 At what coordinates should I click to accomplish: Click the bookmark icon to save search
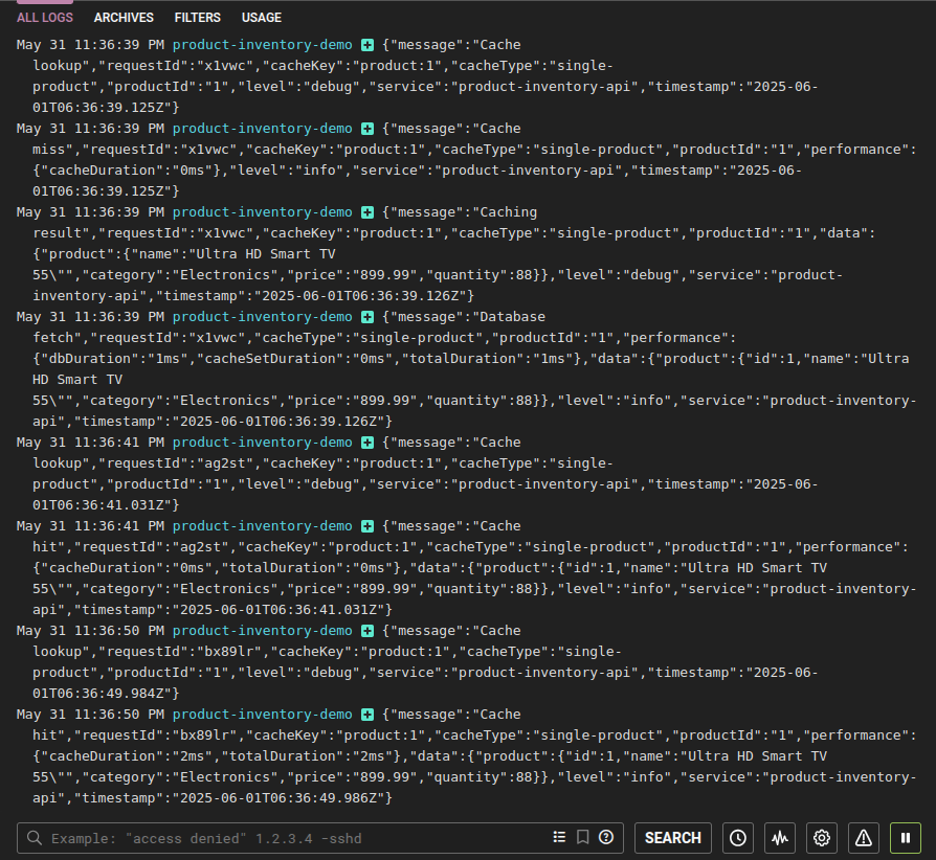tap(583, 837)
